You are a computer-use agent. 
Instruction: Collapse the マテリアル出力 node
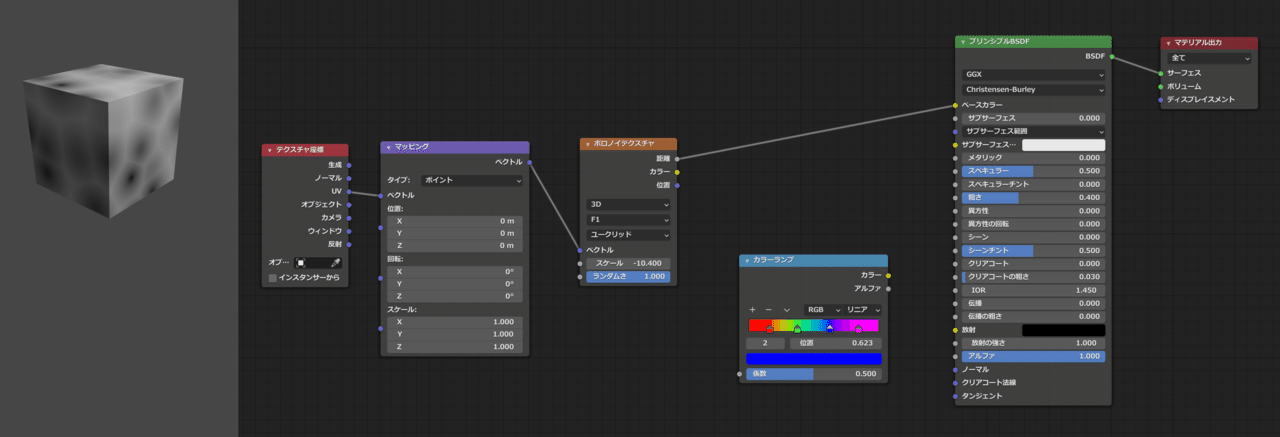(x=1168, y=43)
